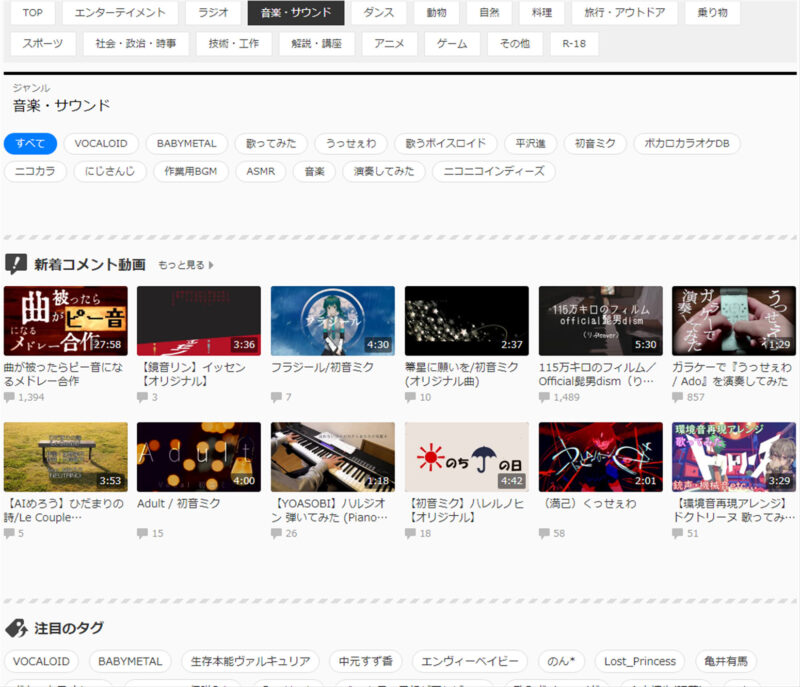This screenshot has height=687, width=800.
Task: Select the ラジオ genre tab
Action: coord(213,13)
